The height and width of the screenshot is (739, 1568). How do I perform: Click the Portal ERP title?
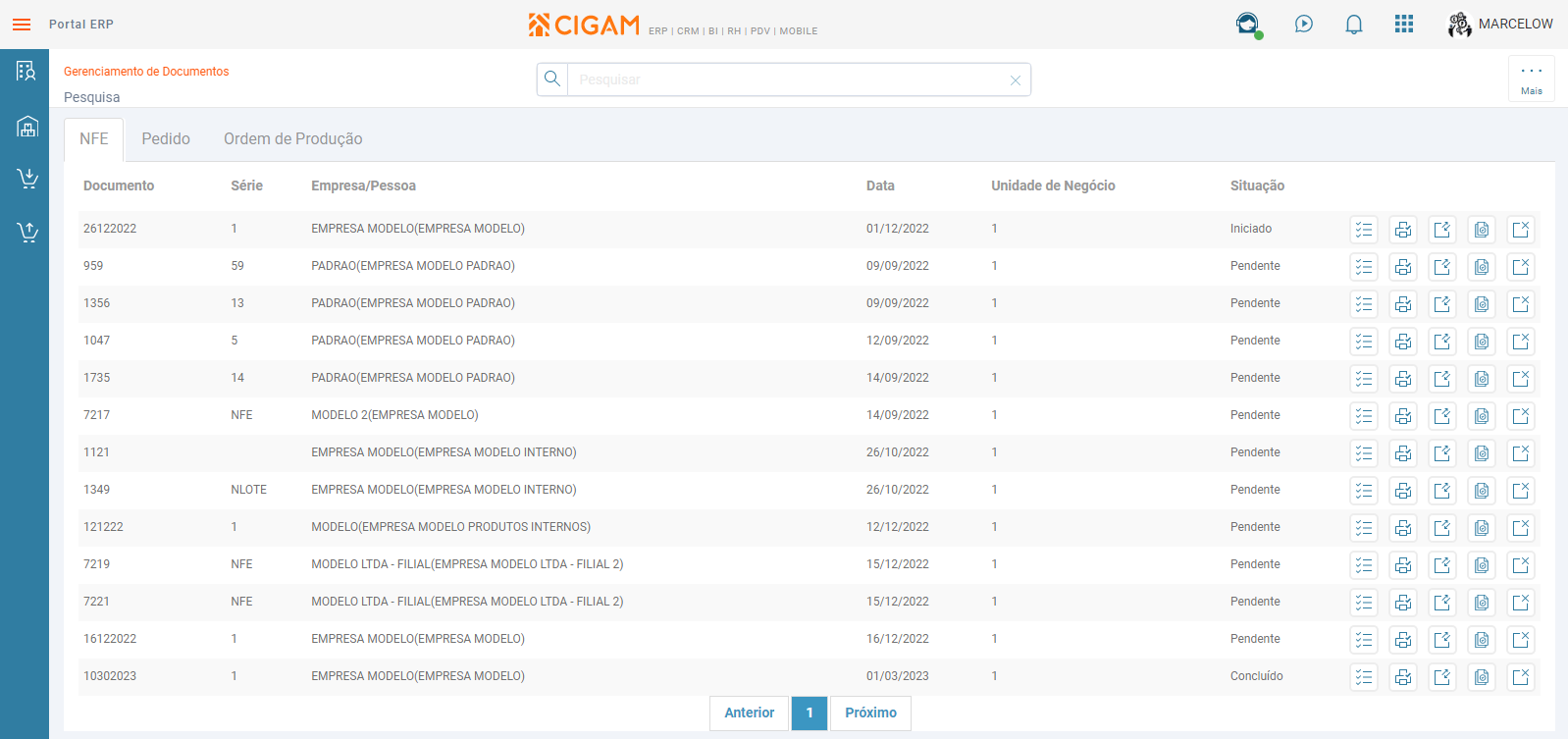point(81,25)
